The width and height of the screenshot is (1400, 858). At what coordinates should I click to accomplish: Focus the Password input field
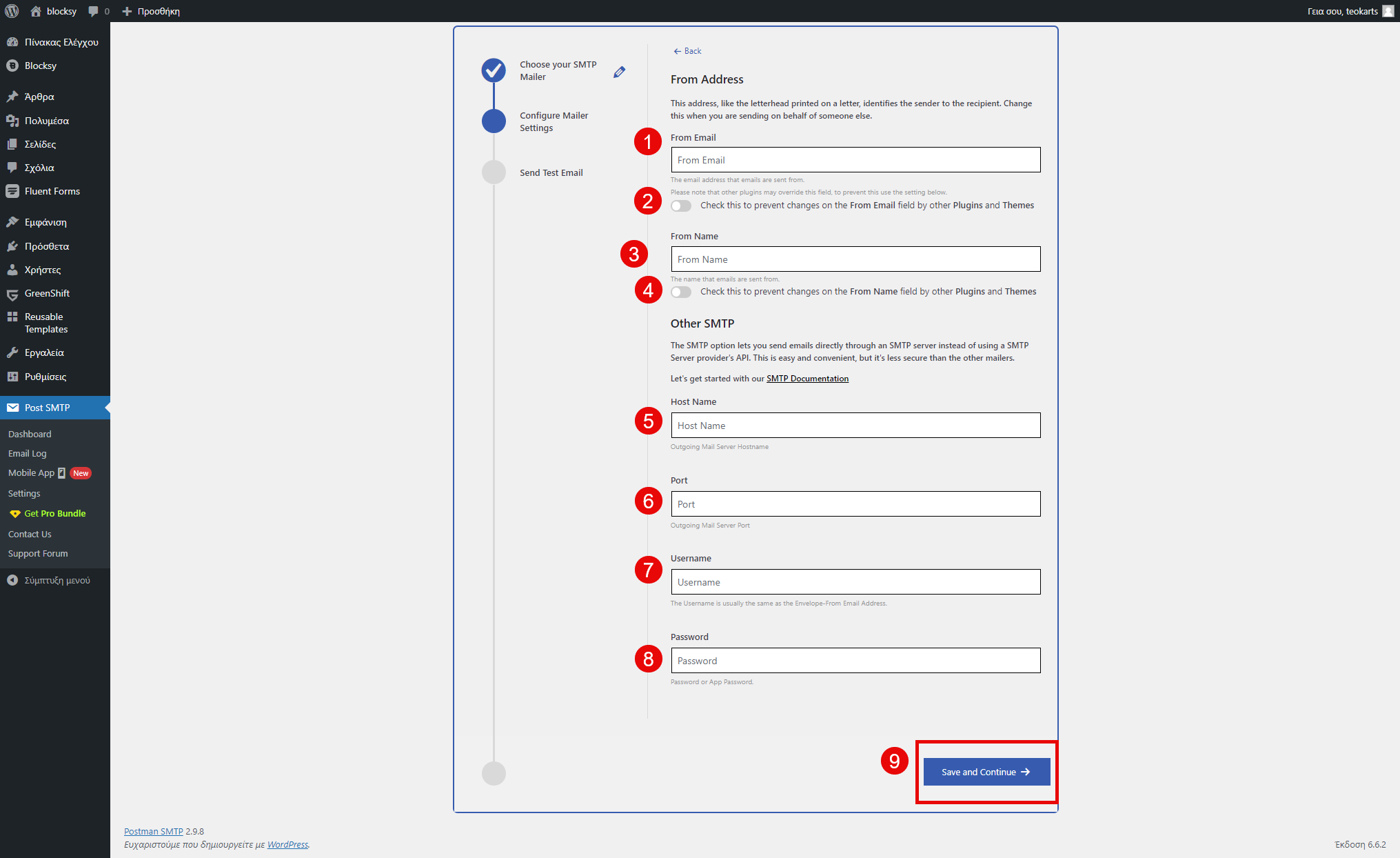point(855,661)
